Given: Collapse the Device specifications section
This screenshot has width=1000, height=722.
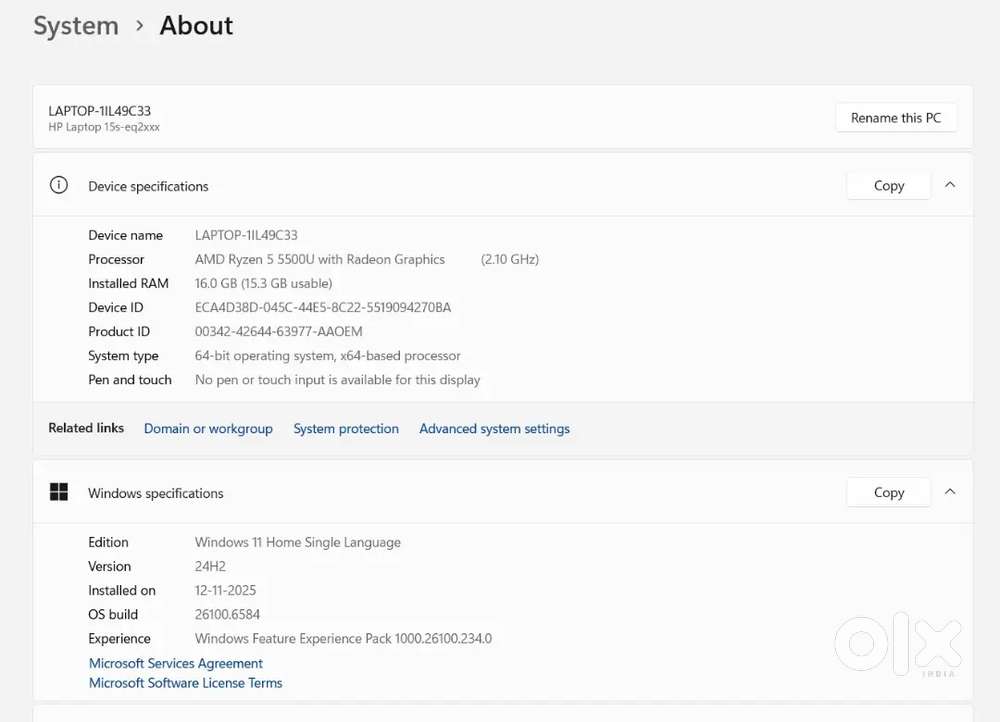Looking at the screenshot, I should click(x=950, y=185).
